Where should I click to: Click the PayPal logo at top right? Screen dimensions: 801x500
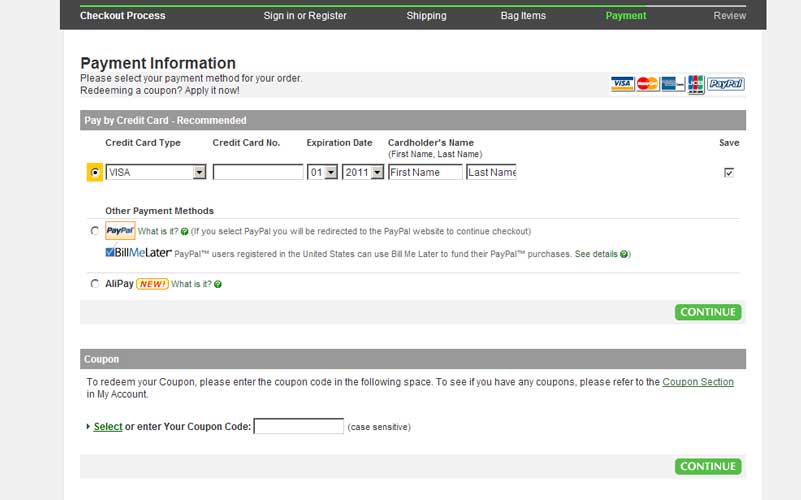[726, 84]
